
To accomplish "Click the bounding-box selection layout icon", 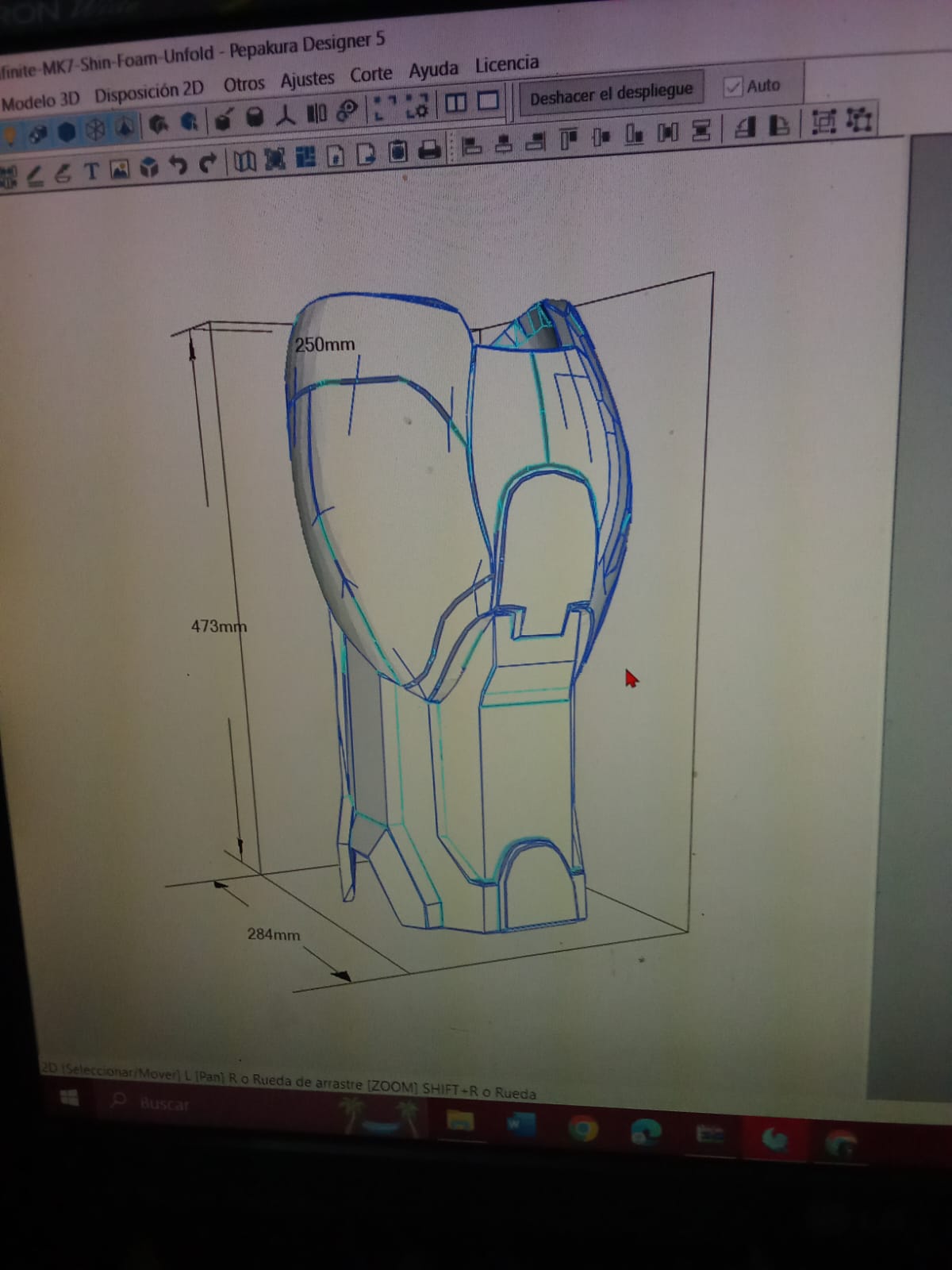I will 274,159.
